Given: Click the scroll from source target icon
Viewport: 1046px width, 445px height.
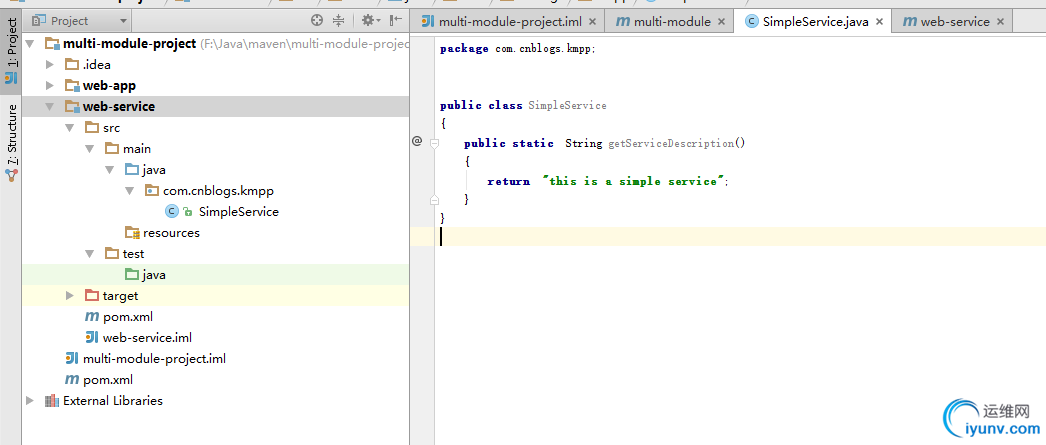Looking at the screenshot, I should coord(318,21).
